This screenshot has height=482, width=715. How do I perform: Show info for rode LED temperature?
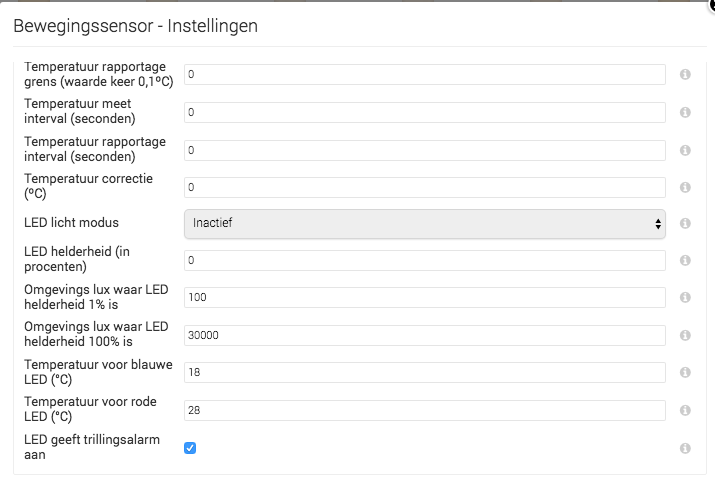685,411
